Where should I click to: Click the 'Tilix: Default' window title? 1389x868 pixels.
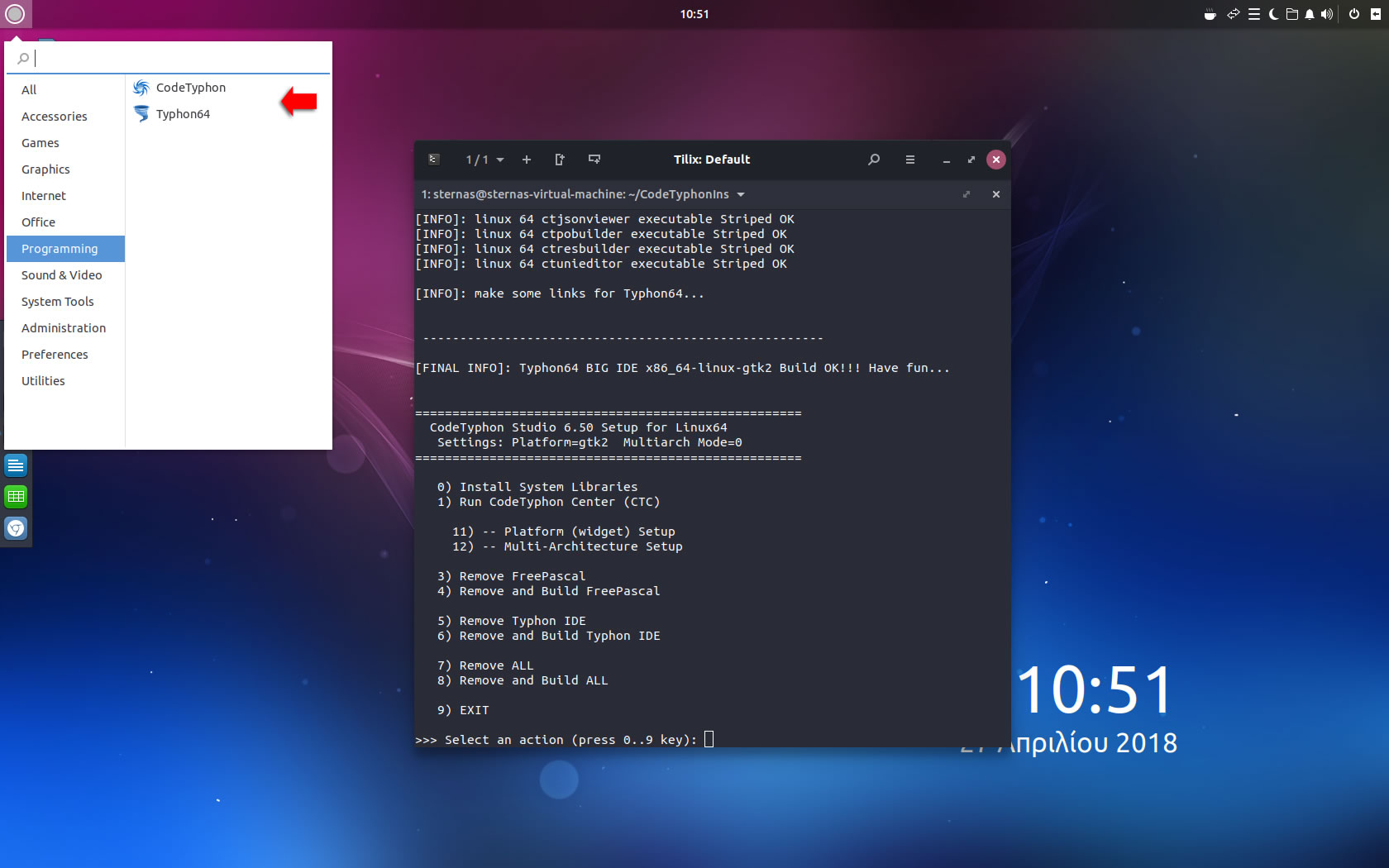click(x=711, y=160)
